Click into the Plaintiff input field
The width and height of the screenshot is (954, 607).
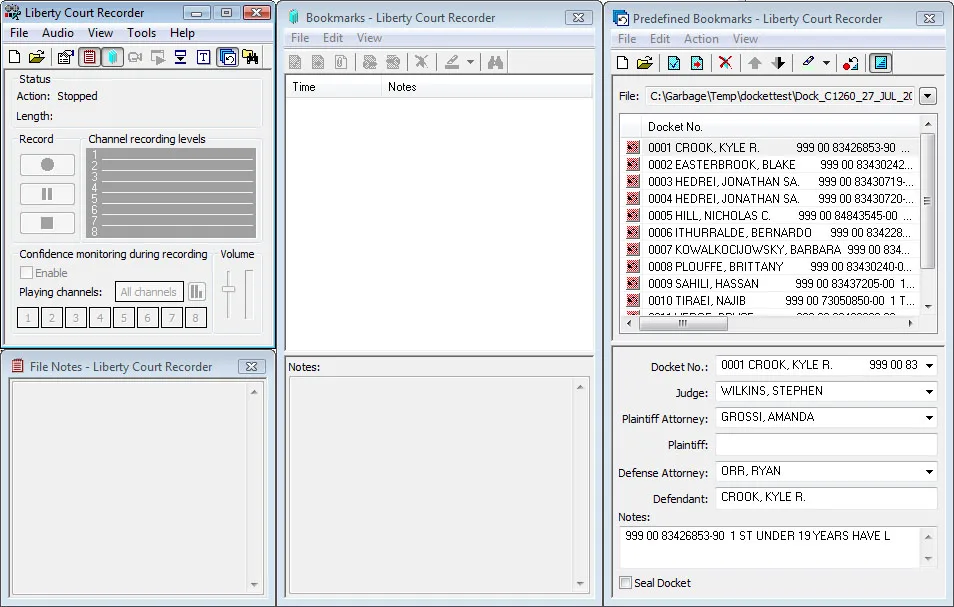click(826, 445)
